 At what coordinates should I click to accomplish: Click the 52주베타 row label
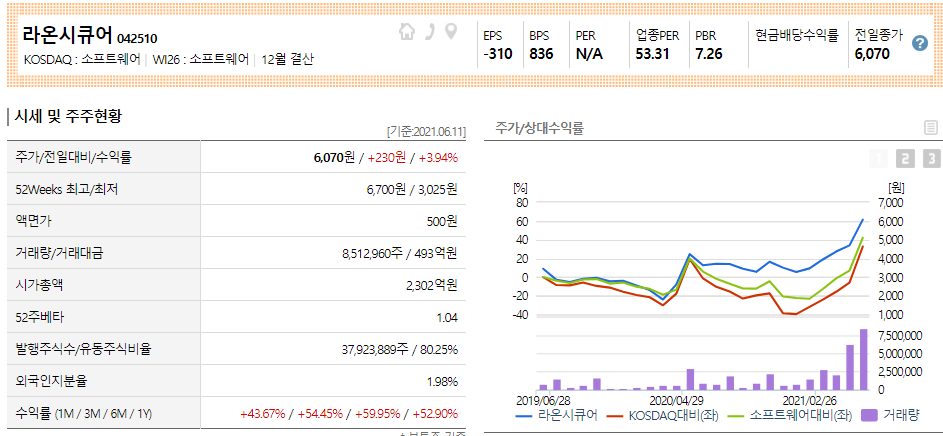click(39, 317)
